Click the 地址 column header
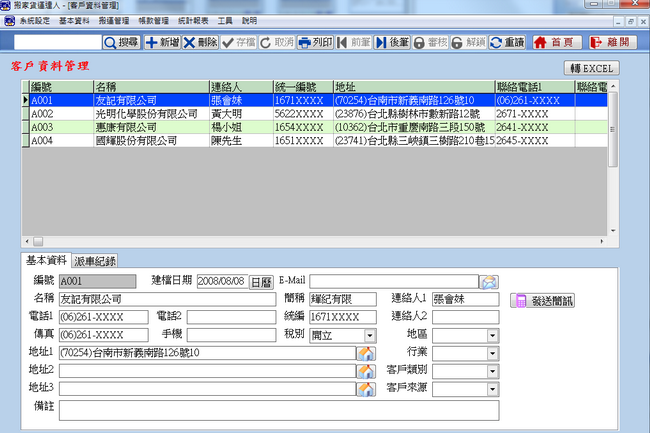 click(x=414, y=87)
